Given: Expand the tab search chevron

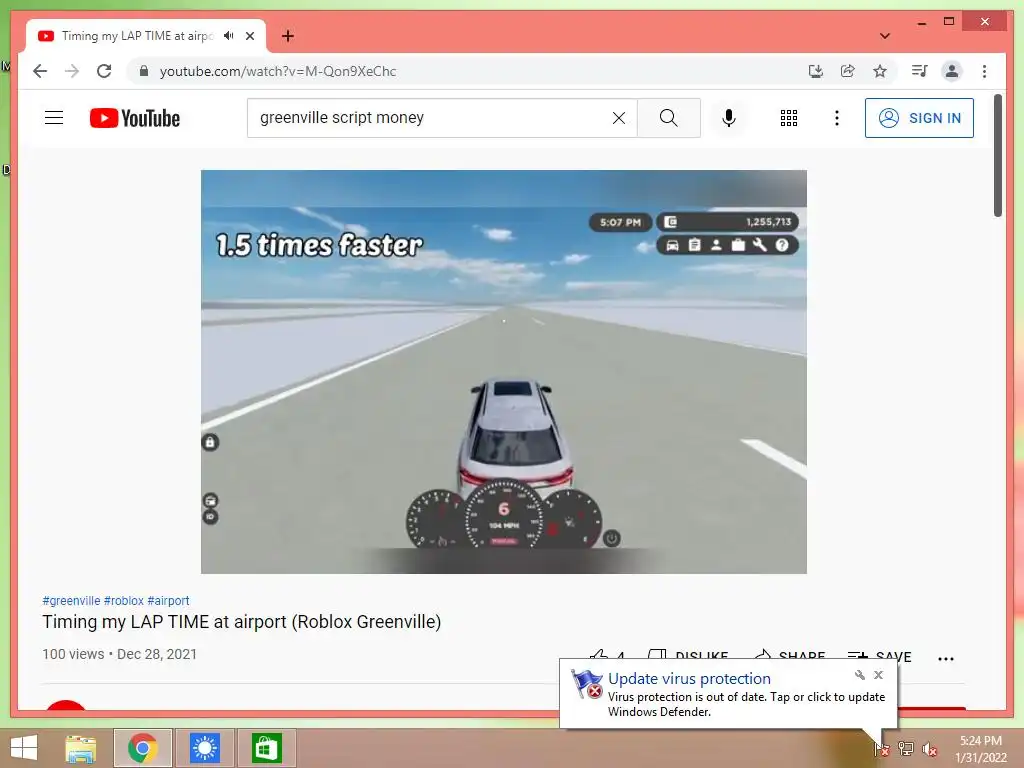Looking at the screenshot, I should coord(885,36).
